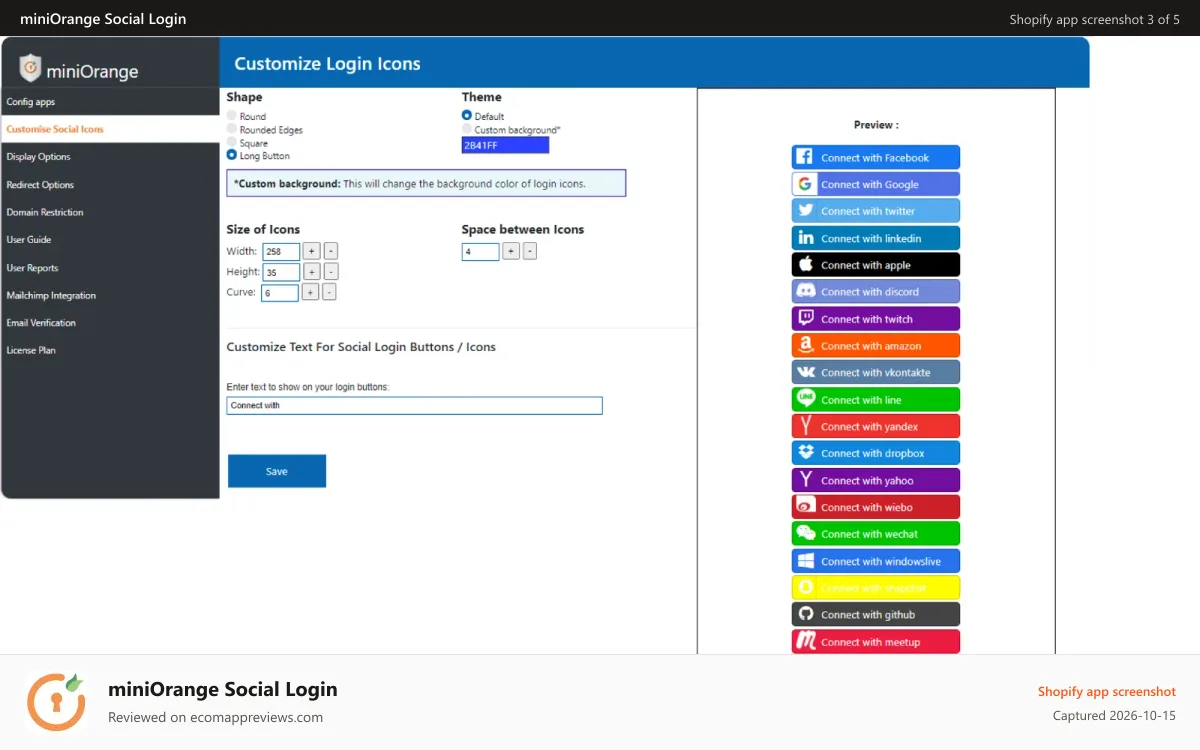
Task: Increase icon Width with plus button
Action: pyautogui.click(x=311, y=251)
